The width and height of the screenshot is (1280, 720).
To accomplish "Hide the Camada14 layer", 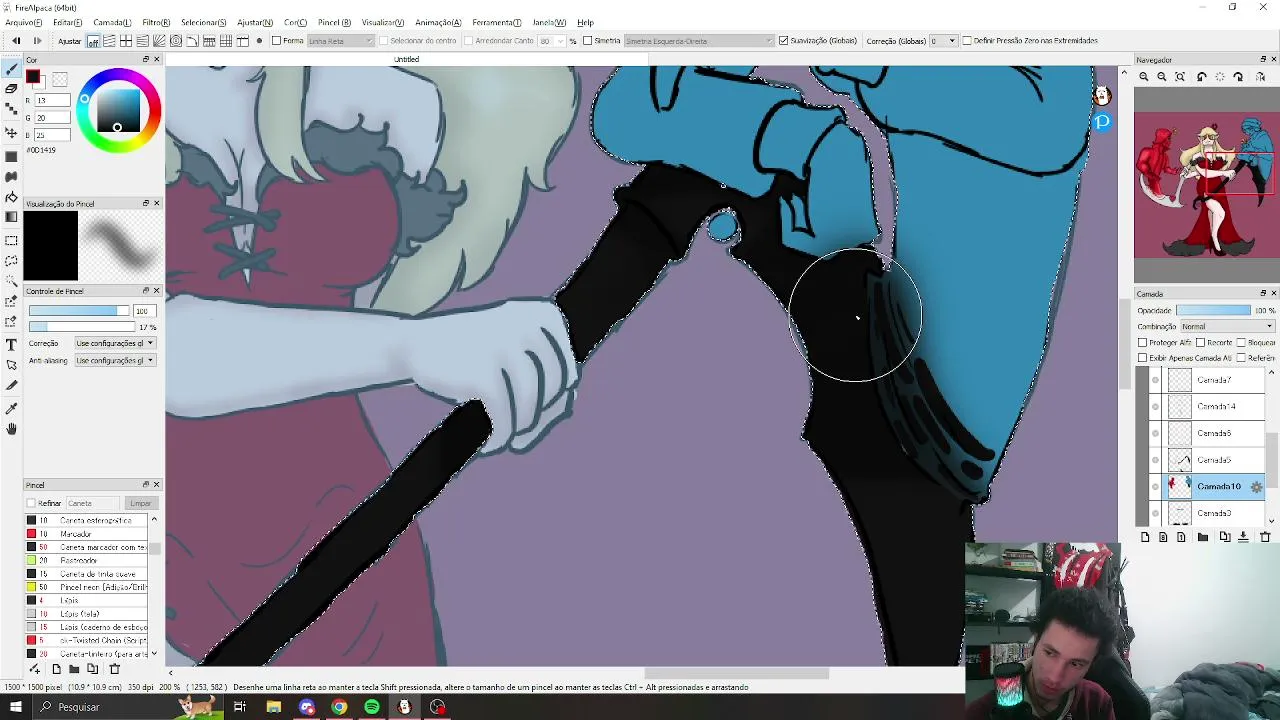I will click(1155, 407).
